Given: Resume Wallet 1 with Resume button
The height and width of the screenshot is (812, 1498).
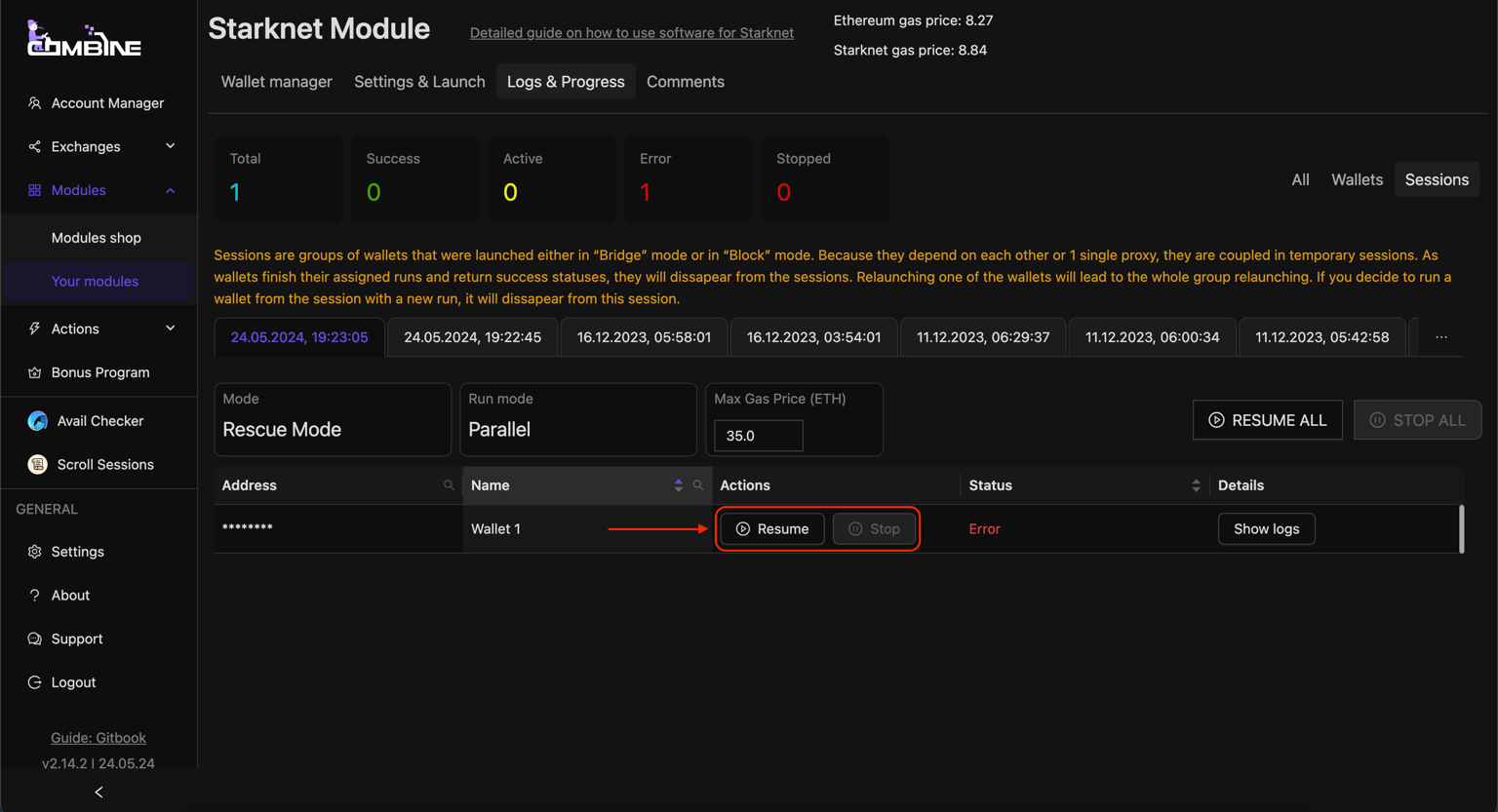Looking at the screenshot, I should tap(772, 528).
